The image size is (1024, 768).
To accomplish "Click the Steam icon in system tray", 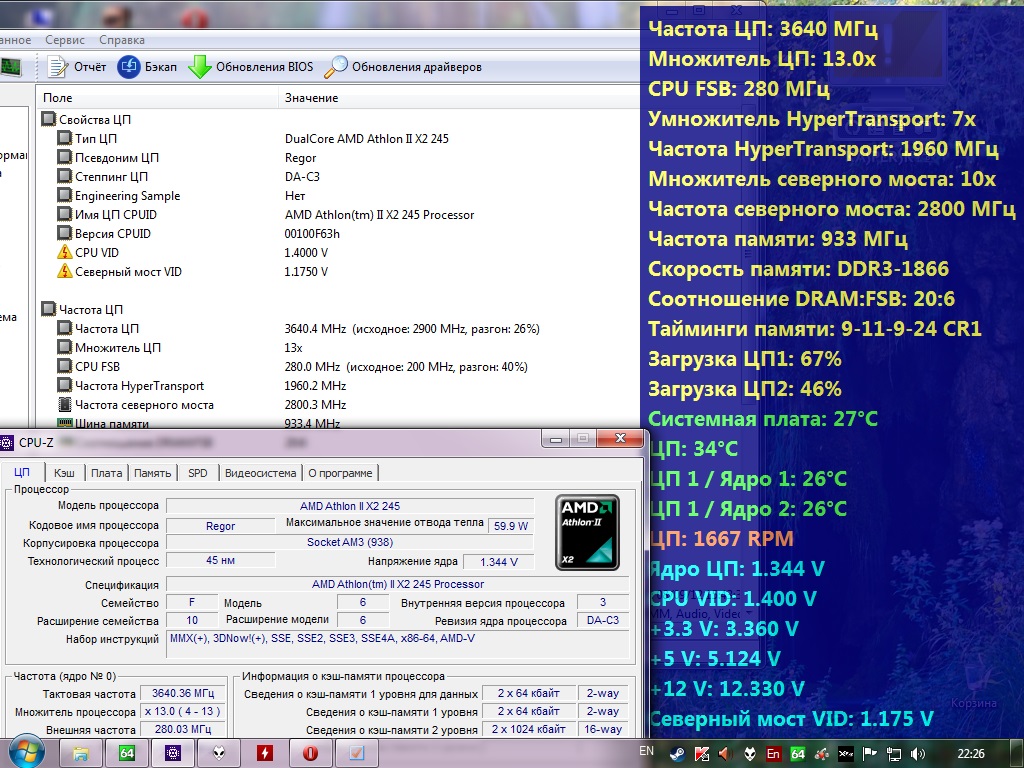I will pyautogui.click(x=677, y=754).
